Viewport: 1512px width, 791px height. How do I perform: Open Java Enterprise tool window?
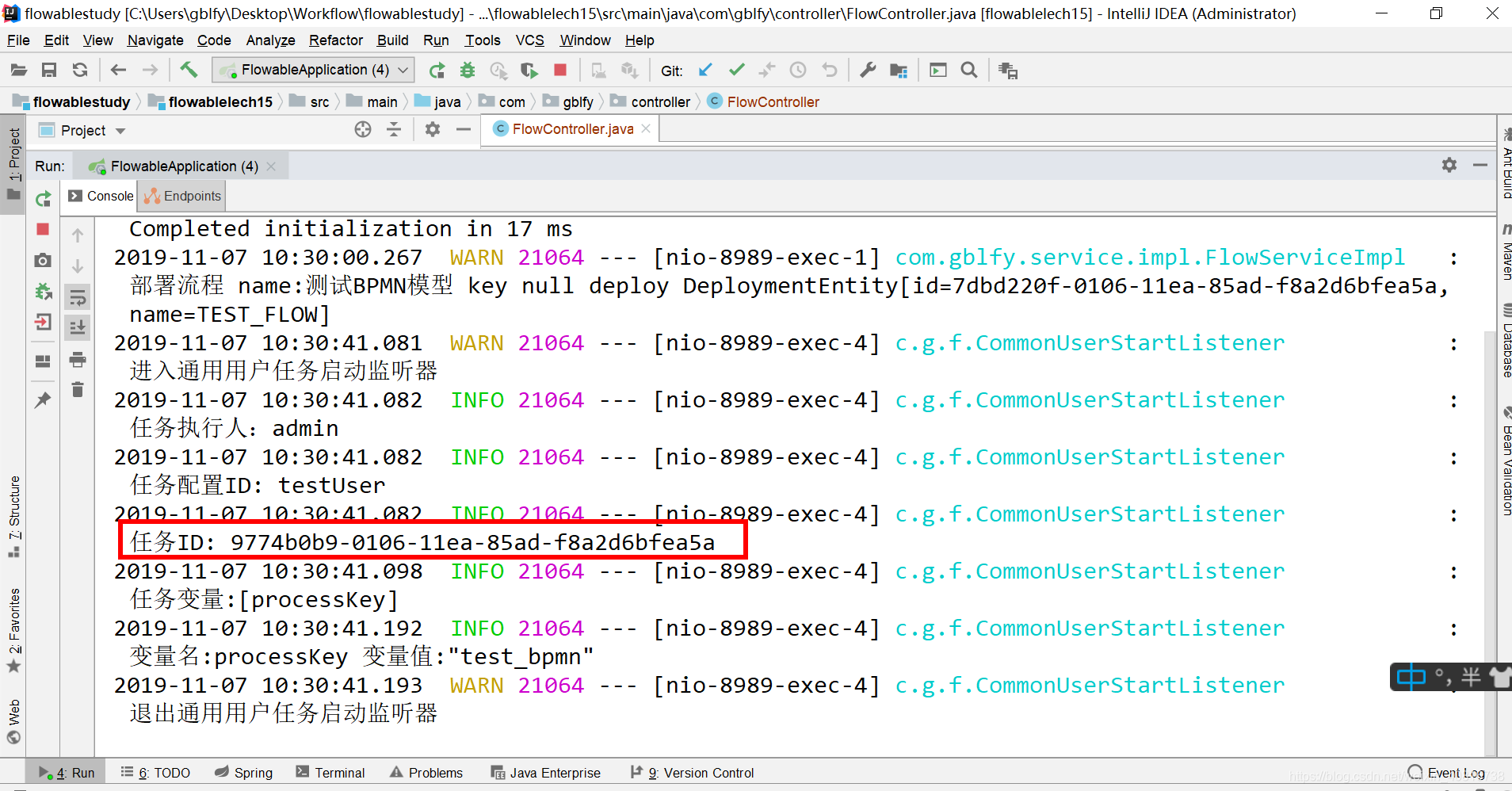coord(546,773)
